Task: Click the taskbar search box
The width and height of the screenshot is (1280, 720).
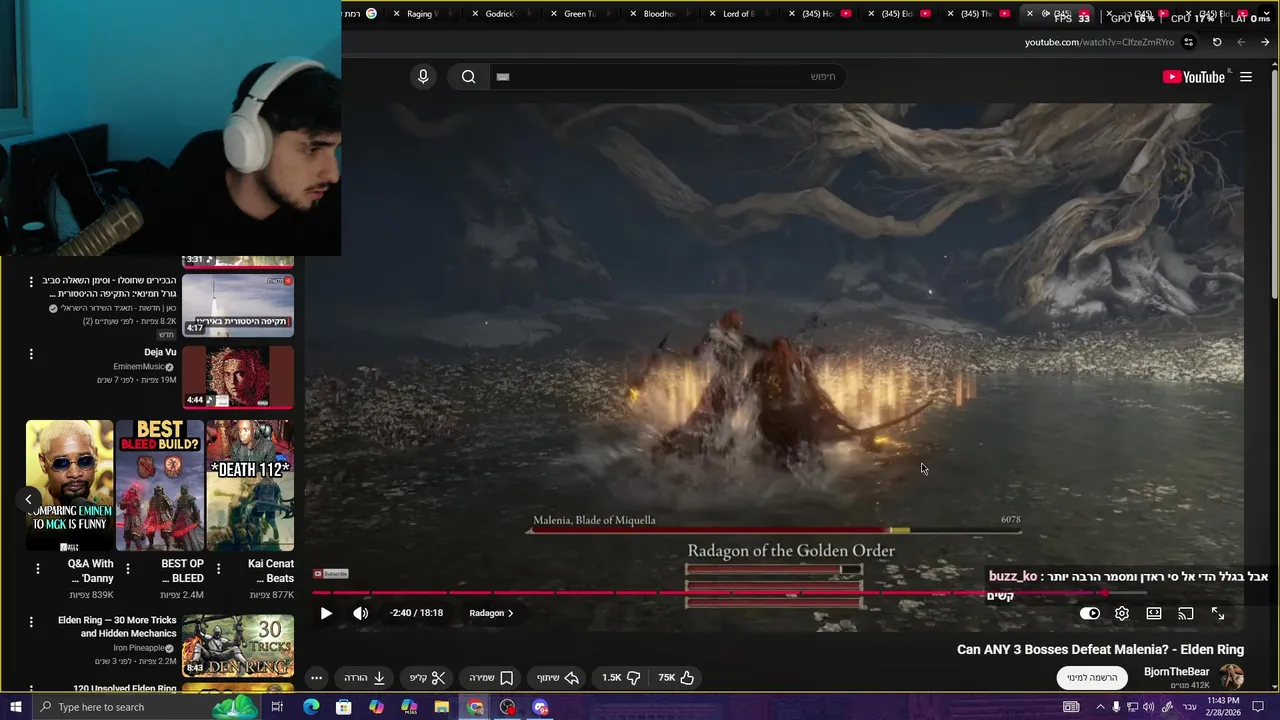Action: pyautogui.click(x=145, y=707)
